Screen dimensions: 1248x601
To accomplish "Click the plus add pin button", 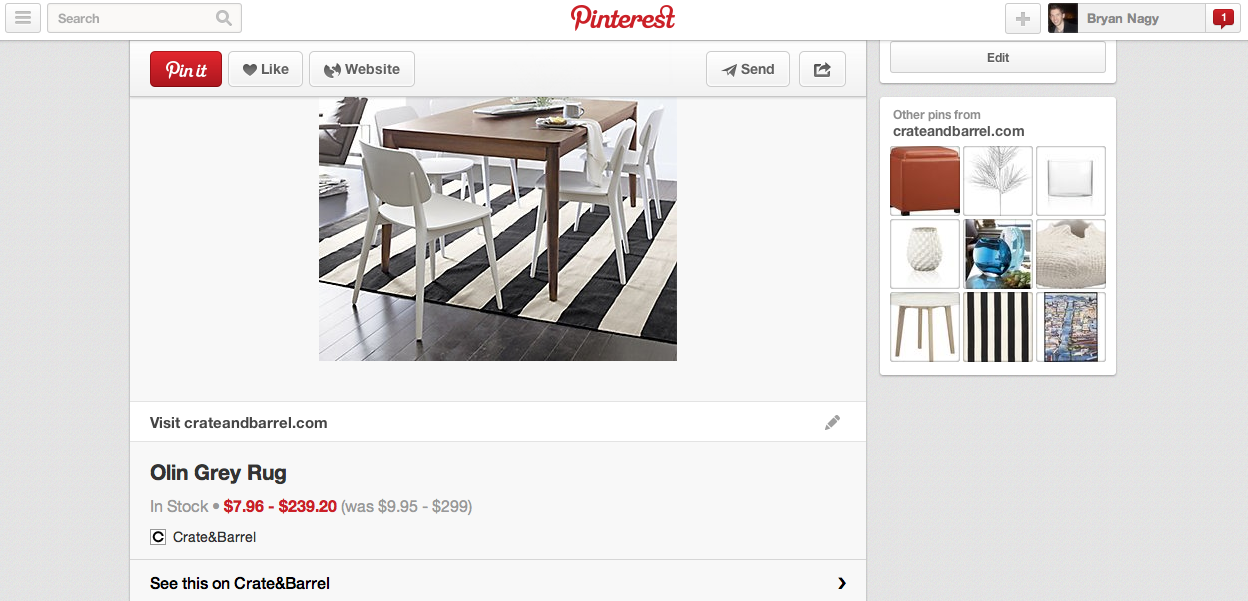I will coord(1022,18).
